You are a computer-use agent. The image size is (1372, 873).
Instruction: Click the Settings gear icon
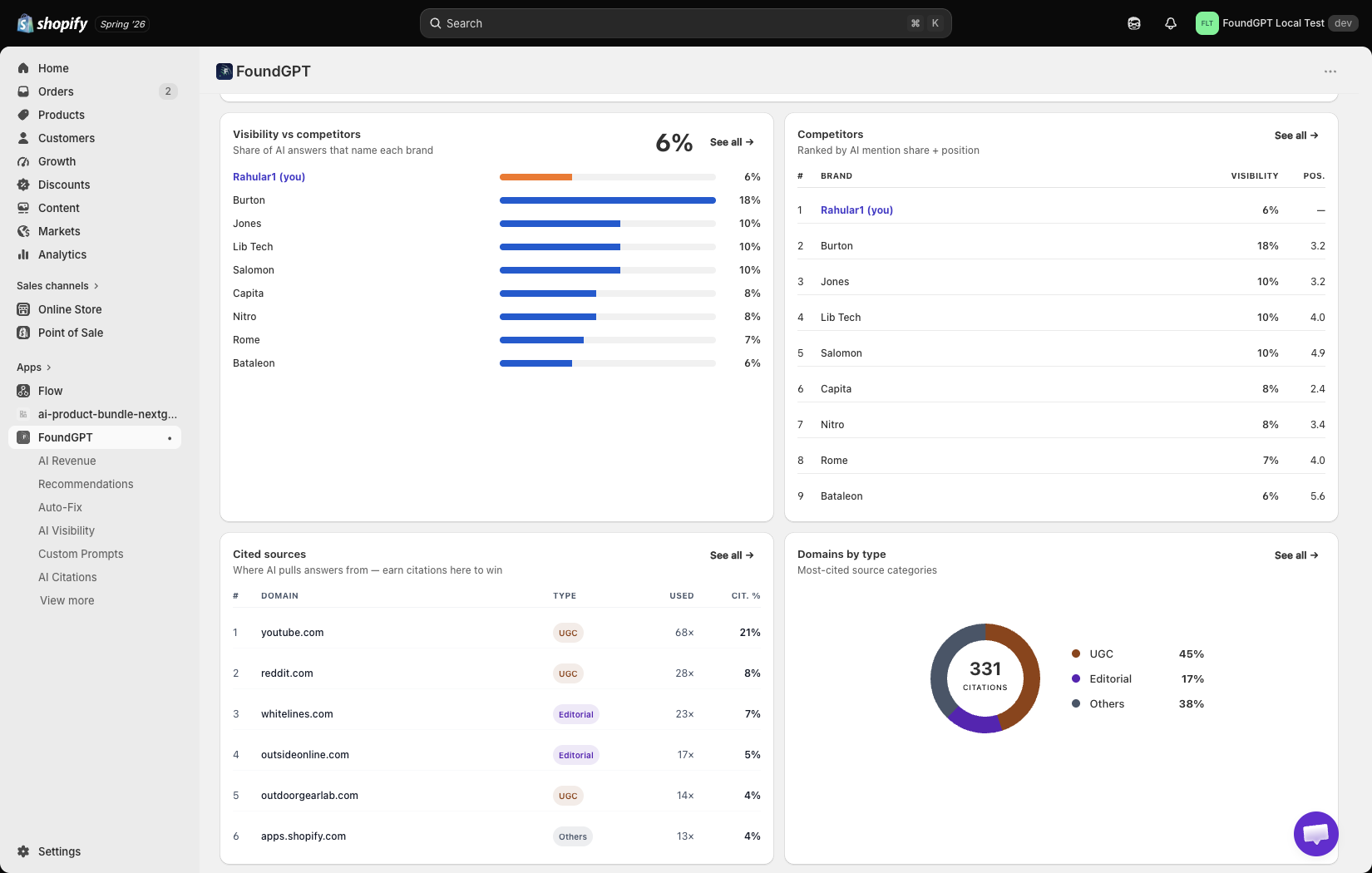coord(23,851)
